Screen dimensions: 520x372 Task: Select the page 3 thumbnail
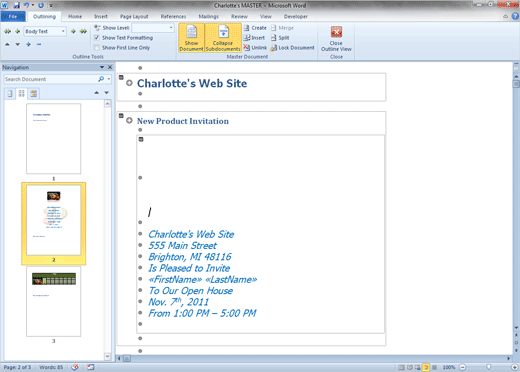click(54, 301)
